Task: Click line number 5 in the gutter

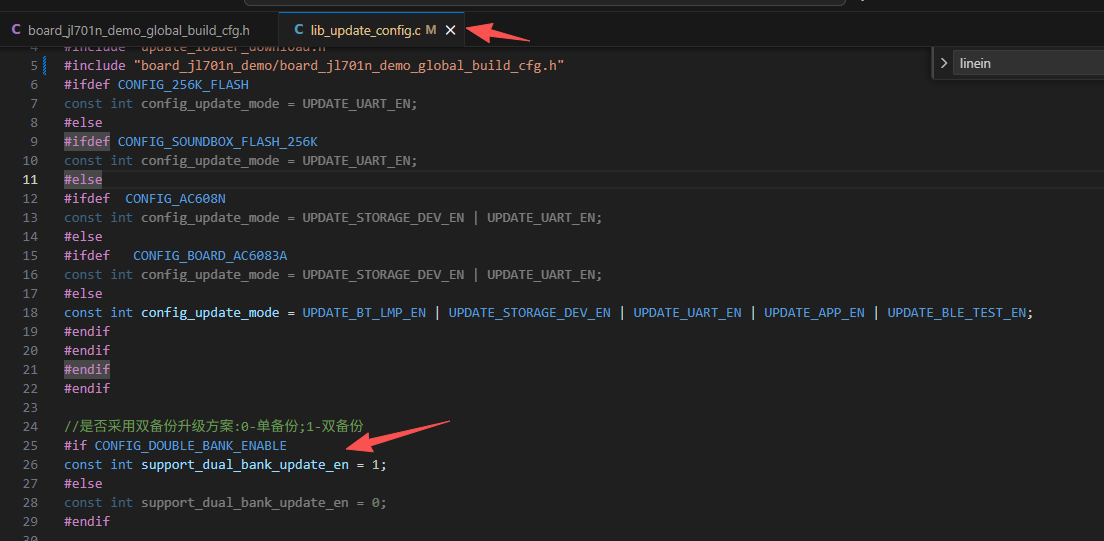Action: pyautogui.click(x=34, y=66)
